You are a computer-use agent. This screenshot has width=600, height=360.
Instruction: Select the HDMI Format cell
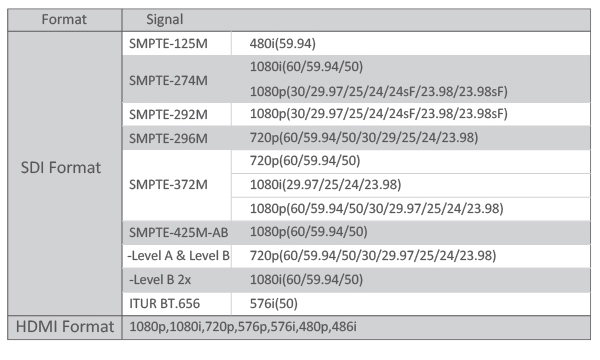[64, 327]
